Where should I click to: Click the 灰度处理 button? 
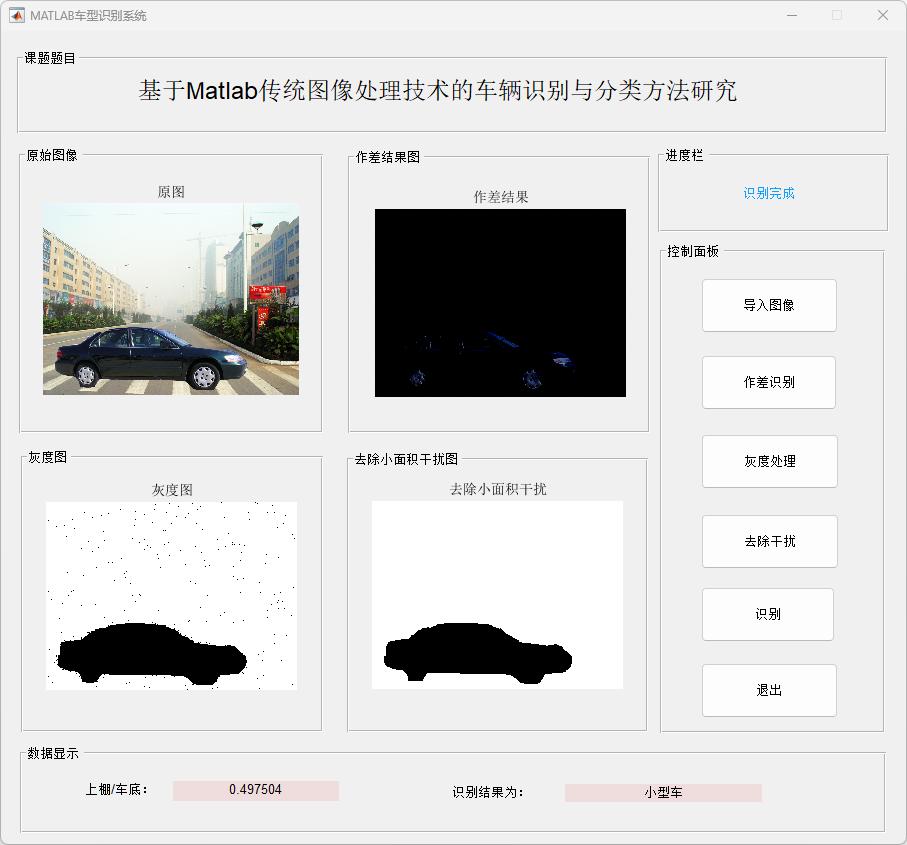click(x=769, y=461)
